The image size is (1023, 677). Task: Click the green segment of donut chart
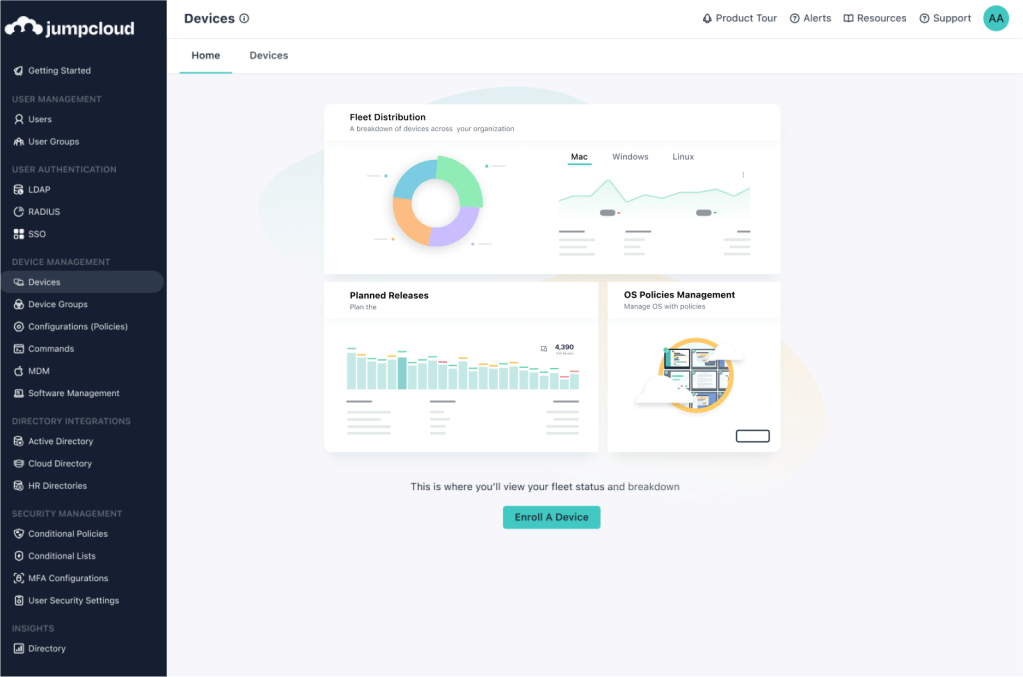(x=462, y=178)
